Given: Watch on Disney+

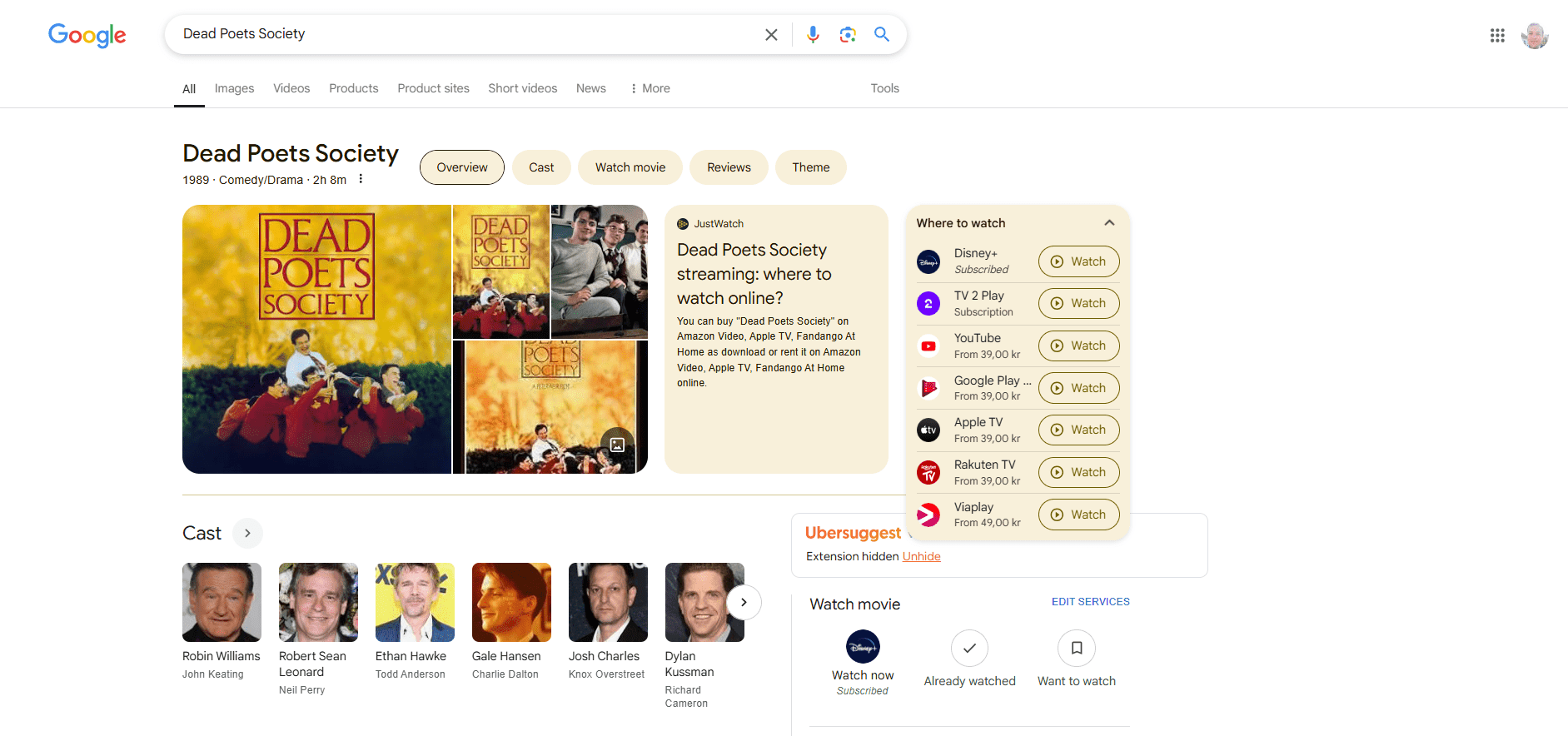Looking at the screenshot, I should (x=1078, y=261).
